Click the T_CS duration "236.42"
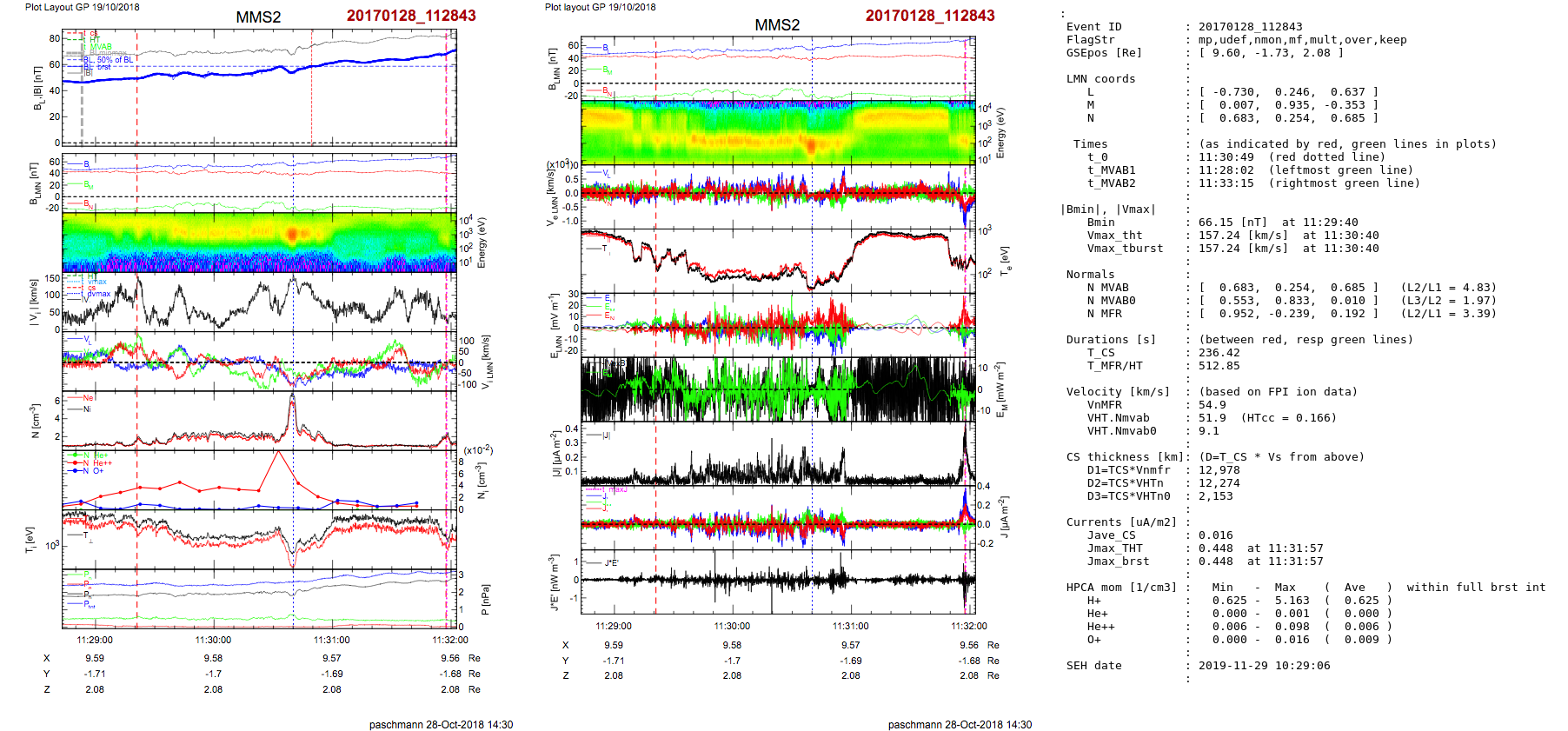The width and height of the screenshot is (1568, 731). 1219,353
